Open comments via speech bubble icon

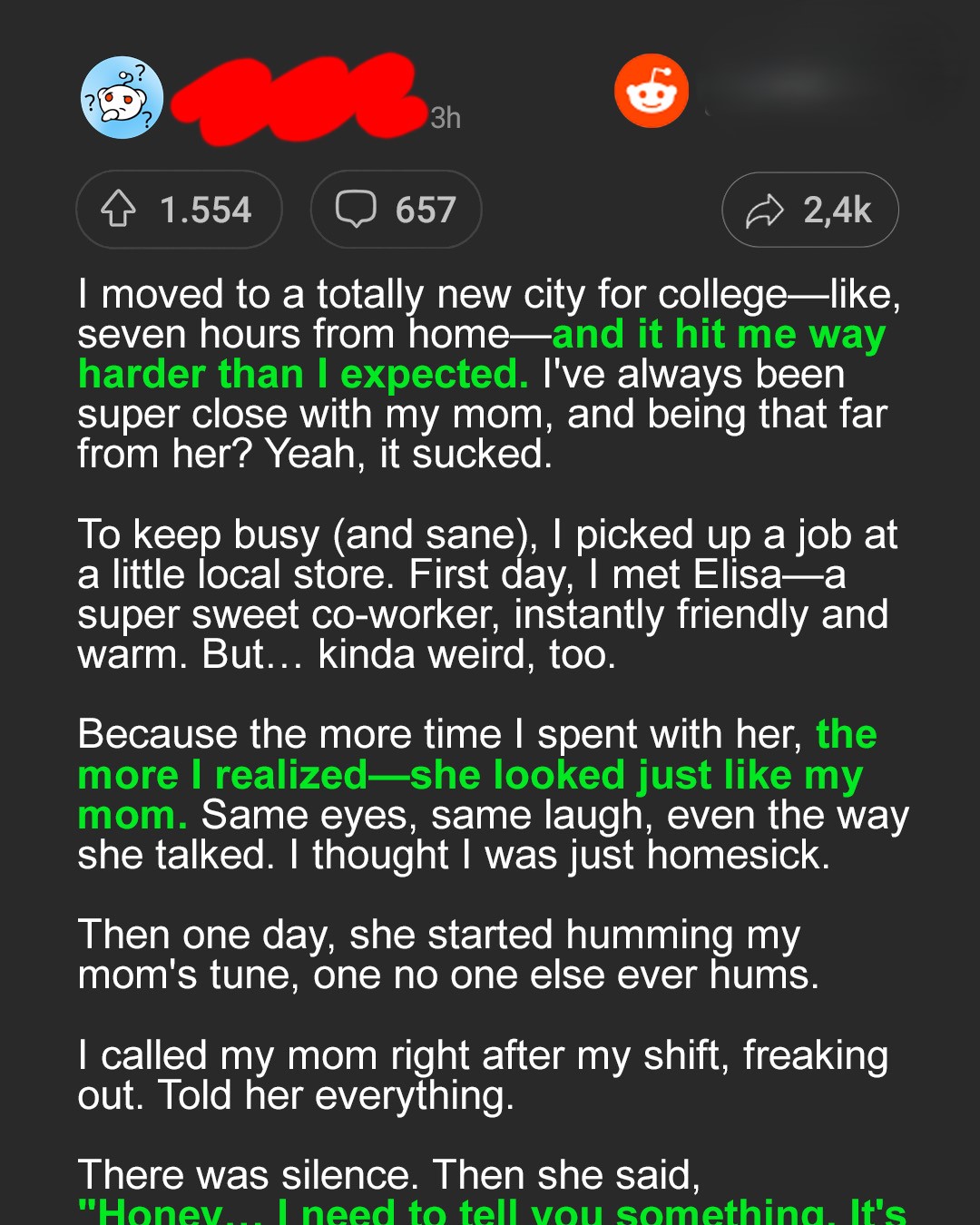356,210
